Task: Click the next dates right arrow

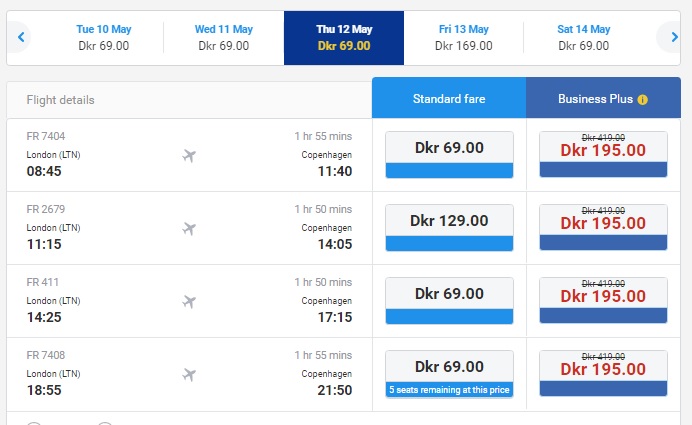Action: click(673, 37)
